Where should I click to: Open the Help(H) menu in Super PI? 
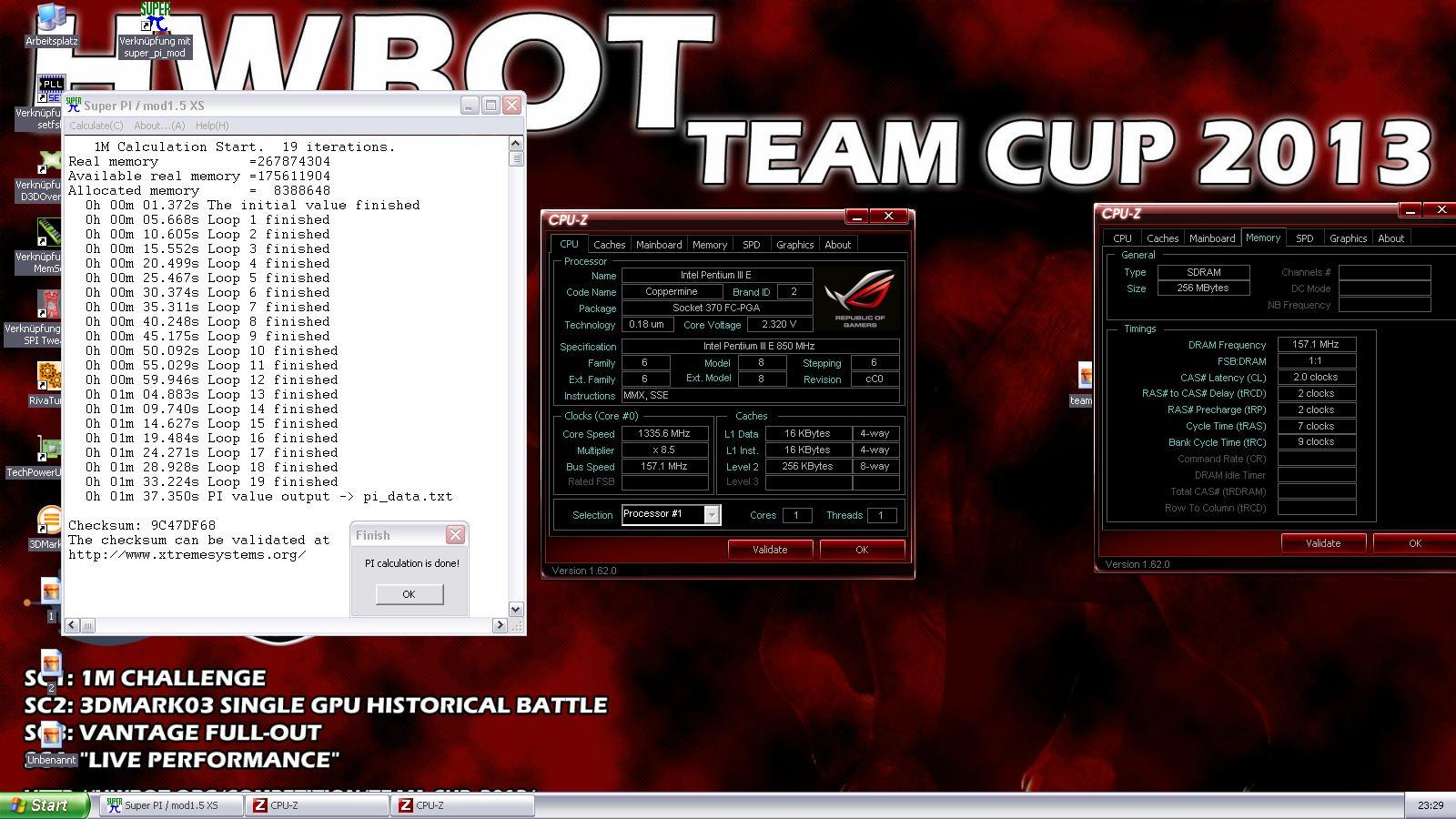(212, 126)
